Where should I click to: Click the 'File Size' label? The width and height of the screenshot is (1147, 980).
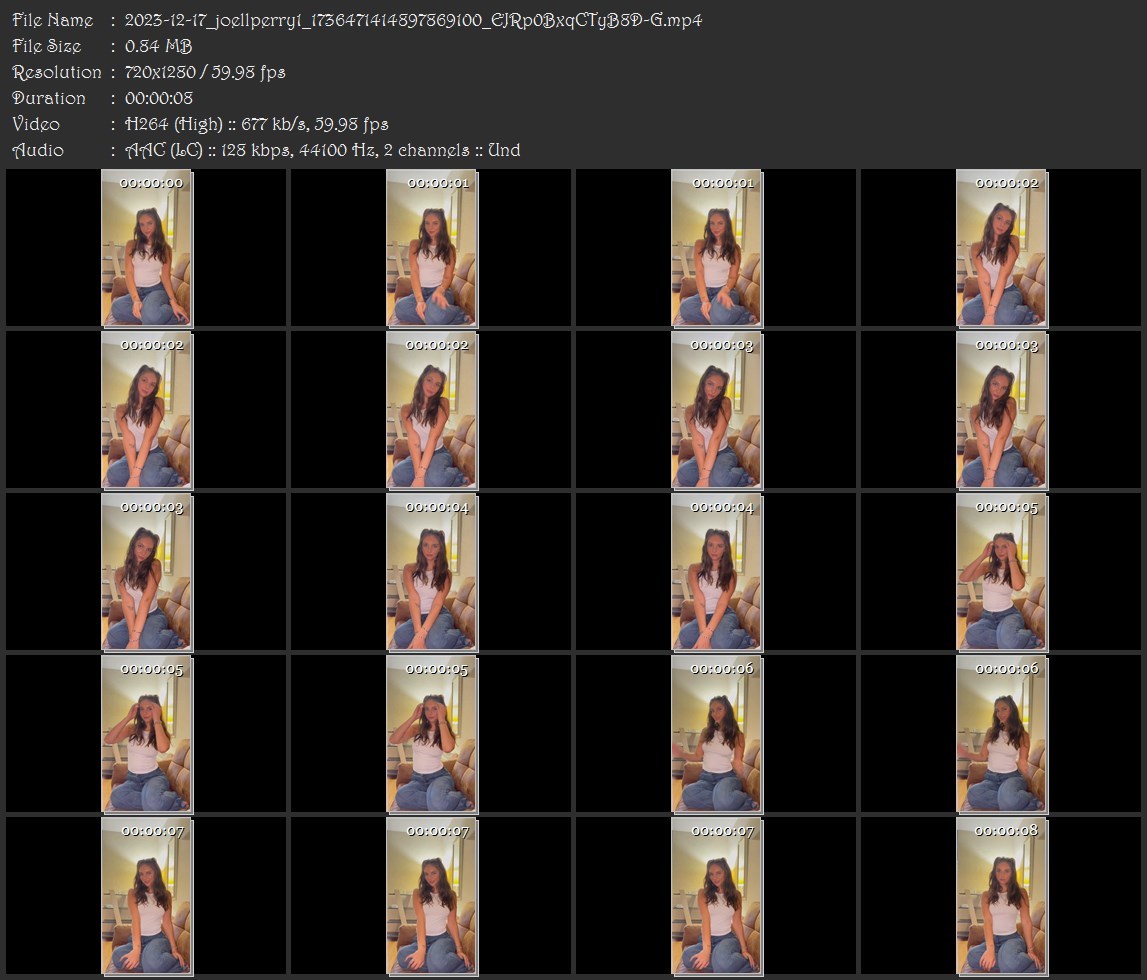pyautogui.click(x=47, y=46)
